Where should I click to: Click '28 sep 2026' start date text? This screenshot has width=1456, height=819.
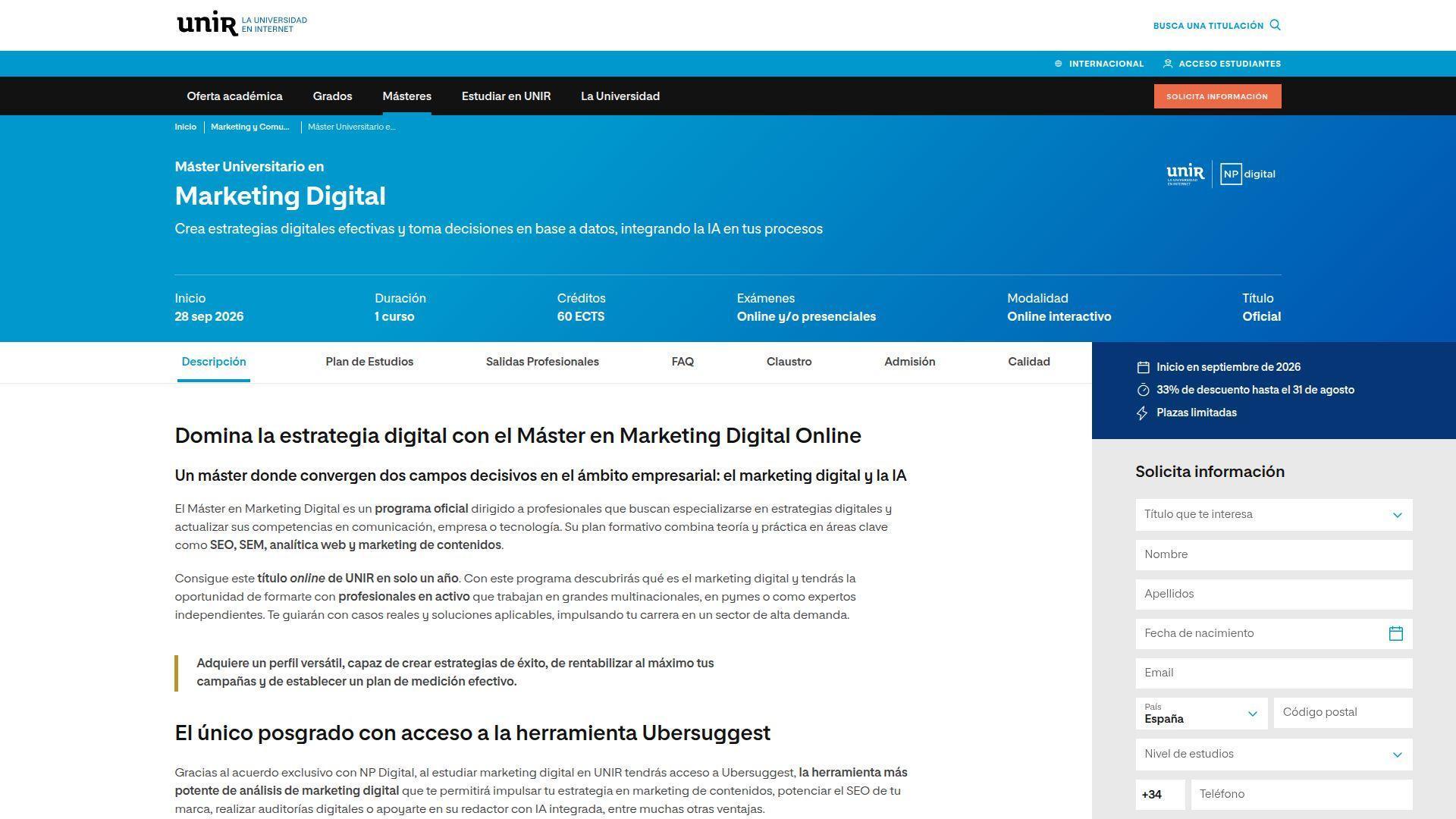tap(209, 317)
